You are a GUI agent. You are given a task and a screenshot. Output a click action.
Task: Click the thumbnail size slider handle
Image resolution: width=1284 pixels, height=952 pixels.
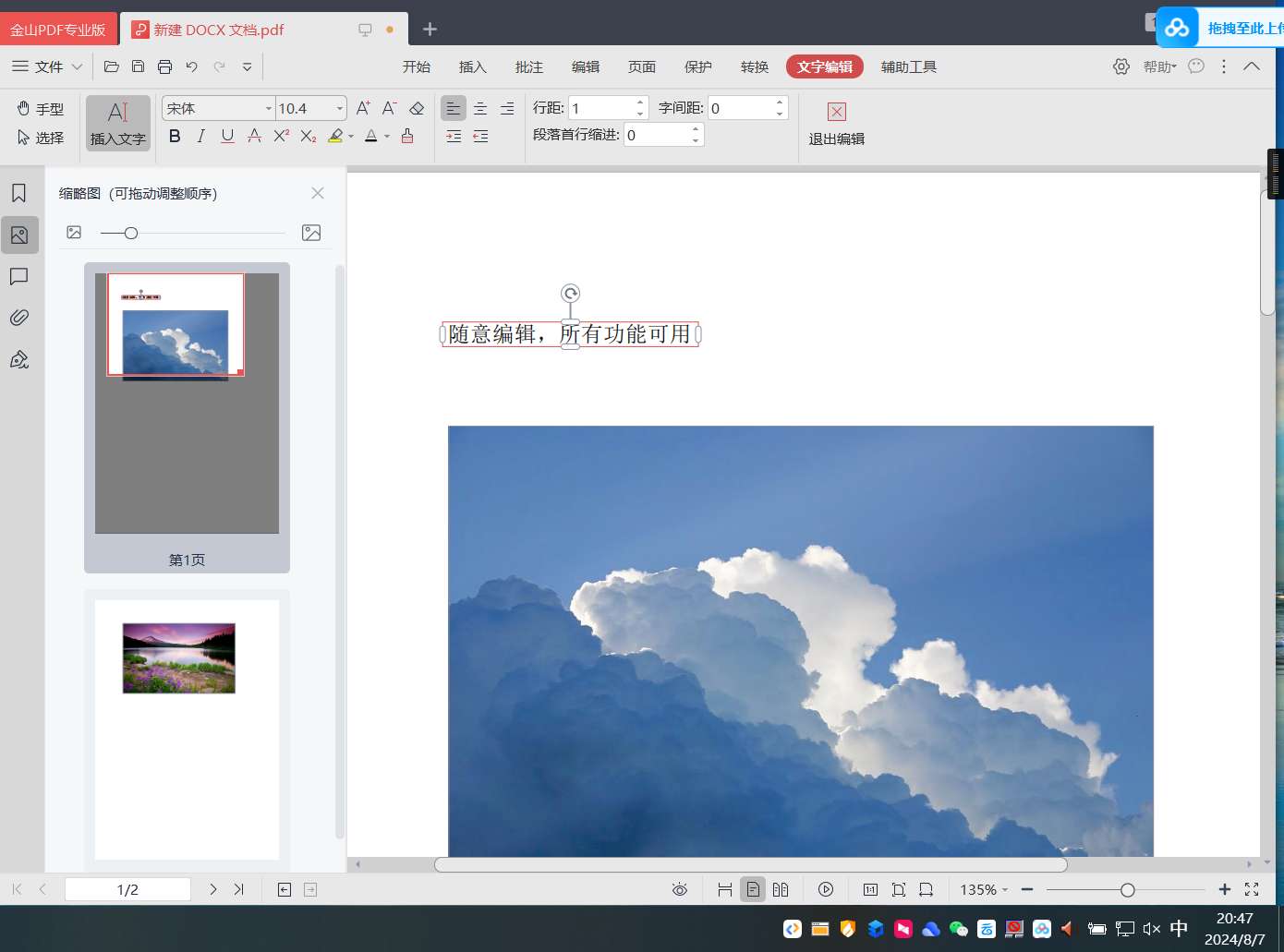[131, 233]
